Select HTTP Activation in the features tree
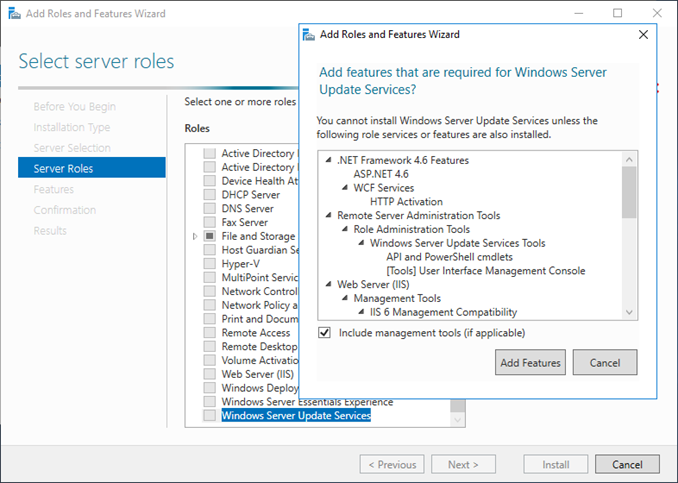 [406, 201]
